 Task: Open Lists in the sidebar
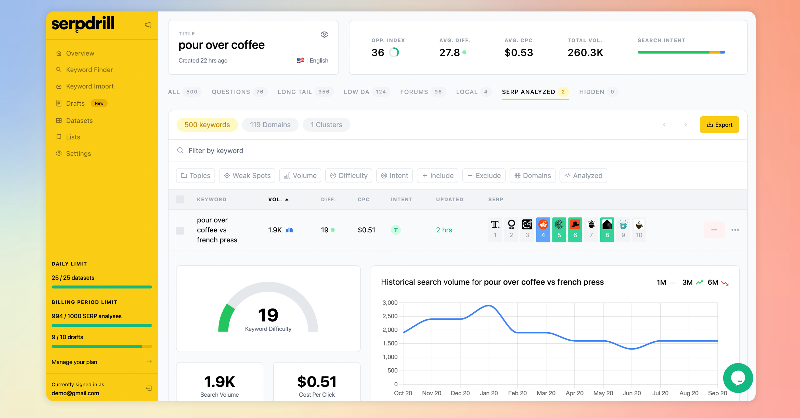coord(68,137)
